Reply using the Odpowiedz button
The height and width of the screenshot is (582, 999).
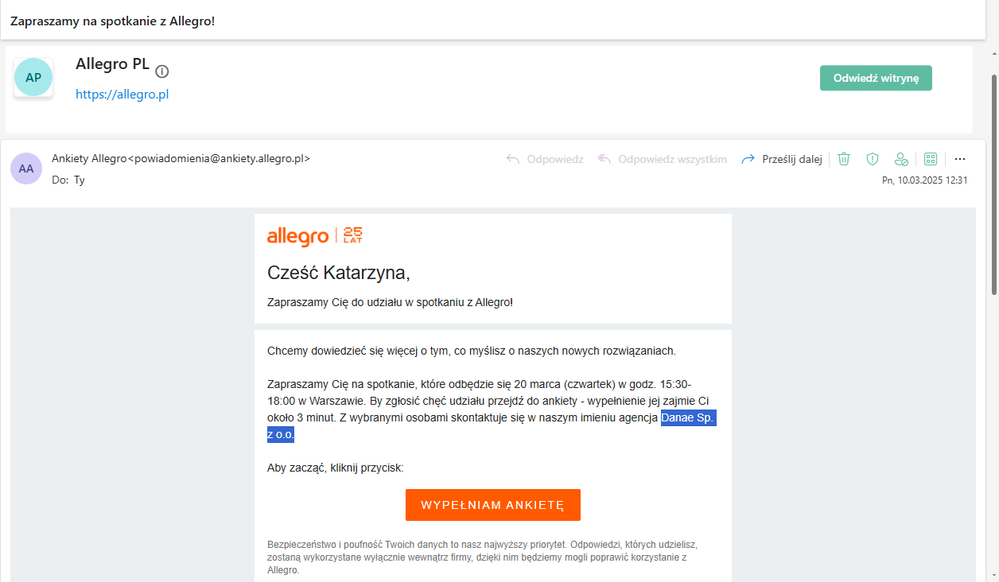[x=545, y=159]
